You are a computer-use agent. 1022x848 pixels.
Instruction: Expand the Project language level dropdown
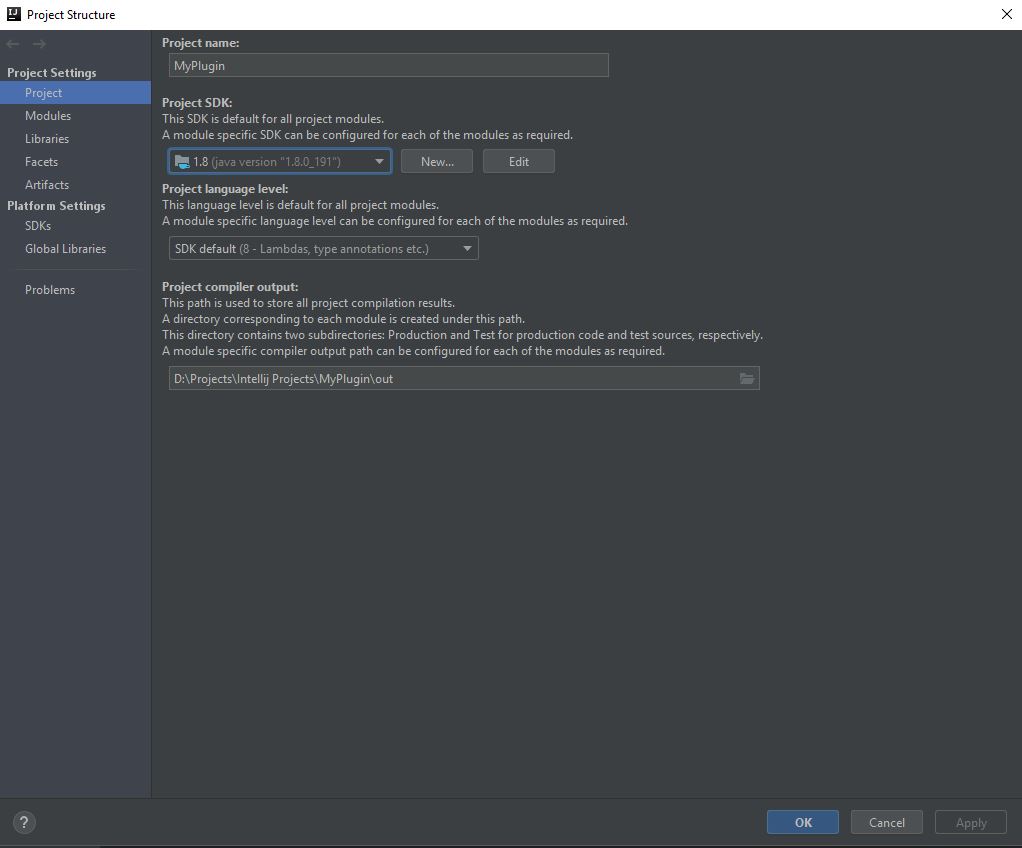(x=323, y=248)
